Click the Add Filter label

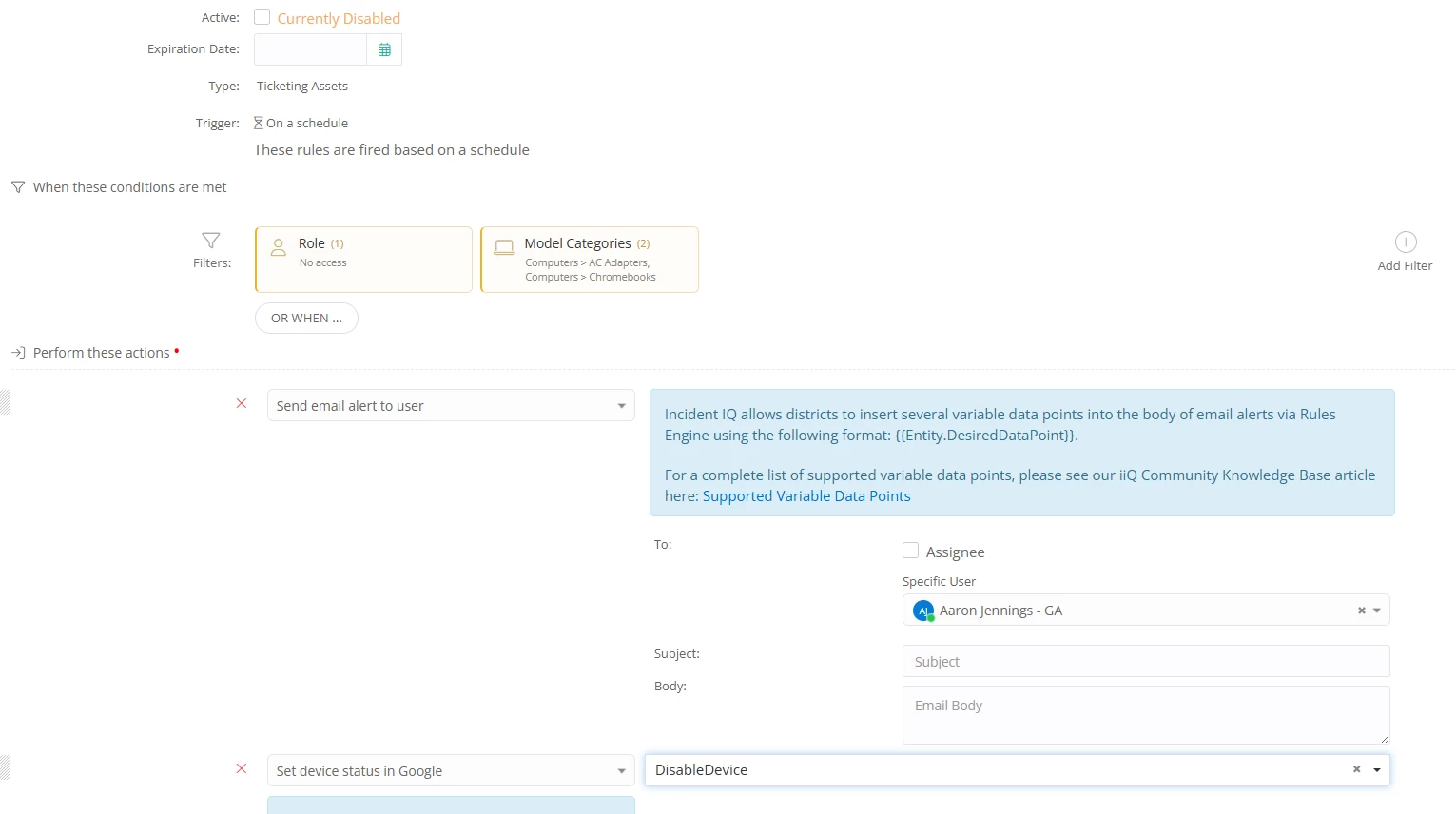[x=1405, y=266]
